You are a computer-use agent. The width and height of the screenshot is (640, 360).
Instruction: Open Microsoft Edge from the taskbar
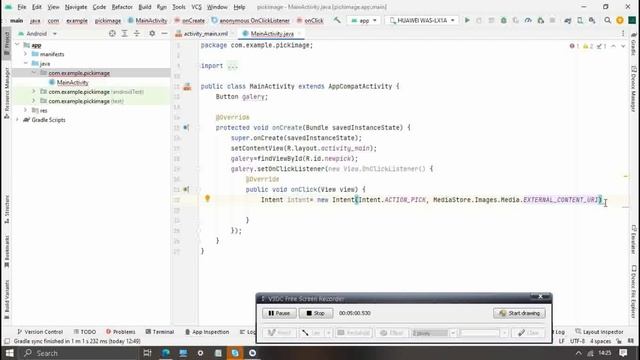(x=166, y=353)
